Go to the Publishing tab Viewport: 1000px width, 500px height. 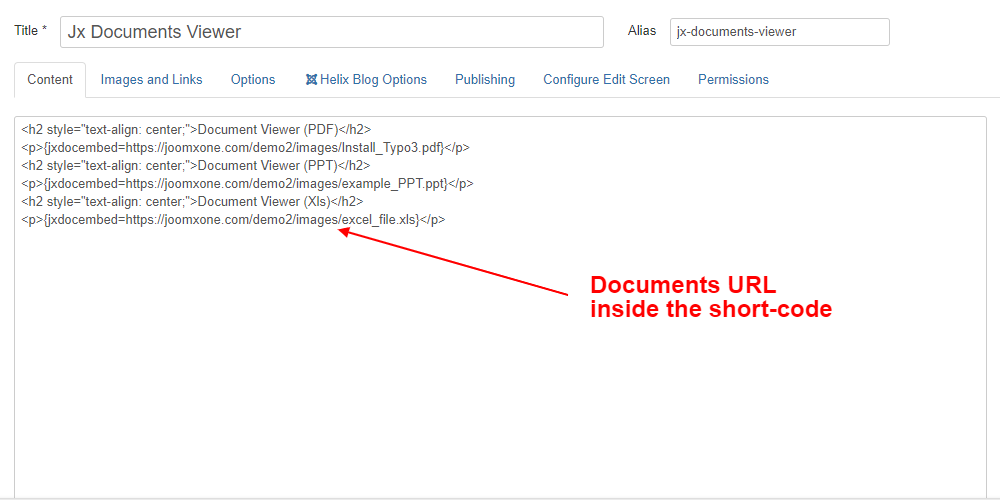point(485,80)
